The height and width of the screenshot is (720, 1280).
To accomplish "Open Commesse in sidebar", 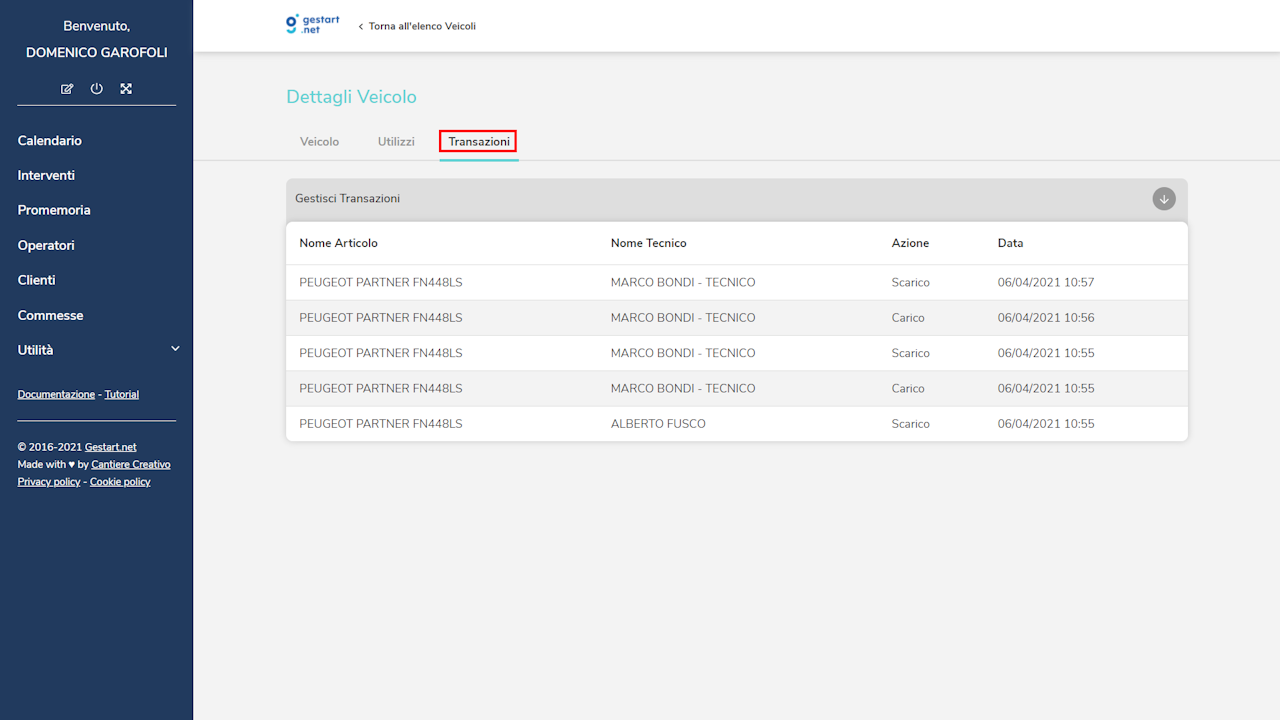I will tap(50, 316).
